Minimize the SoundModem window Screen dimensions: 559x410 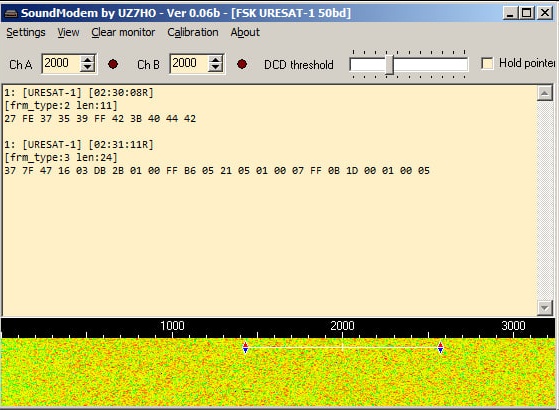pos(511,13)
